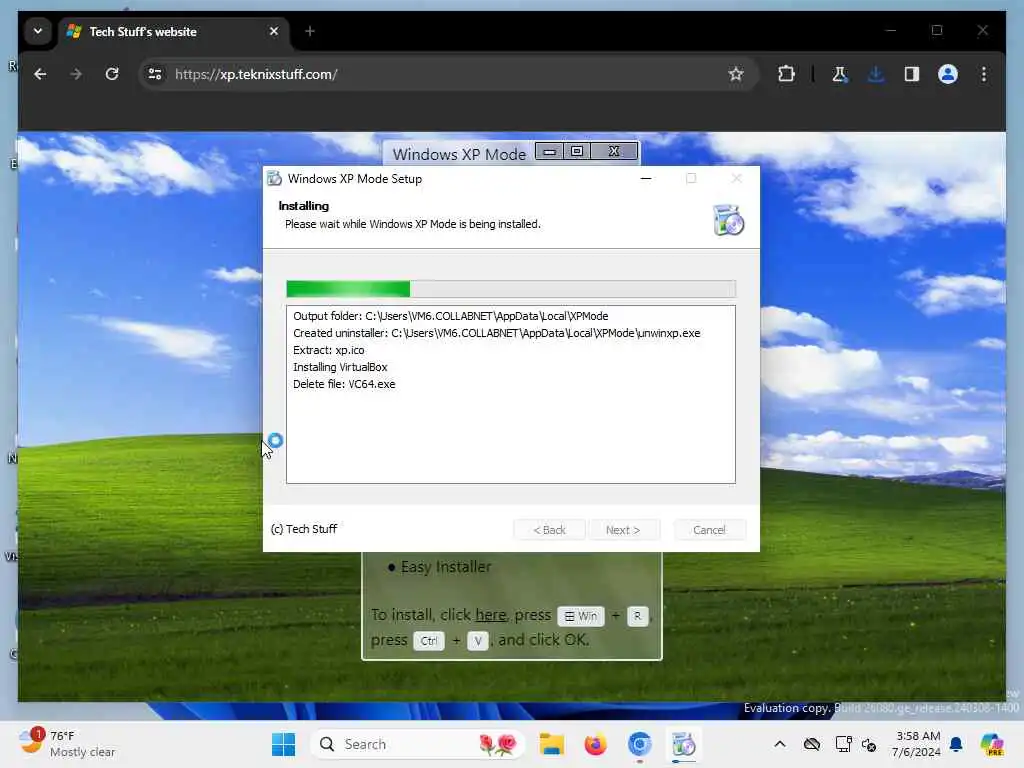
Task: Minimize the Windows XP Mode web window
Action: (549, 152)
